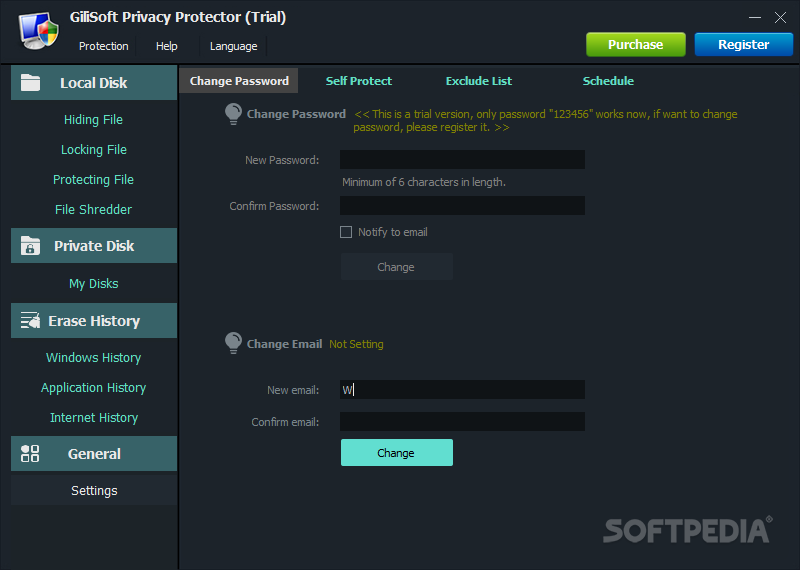Viewport: 800px width, 570px height.
Task: Open File Shredder in the sidebar
Action: (93, 209)
